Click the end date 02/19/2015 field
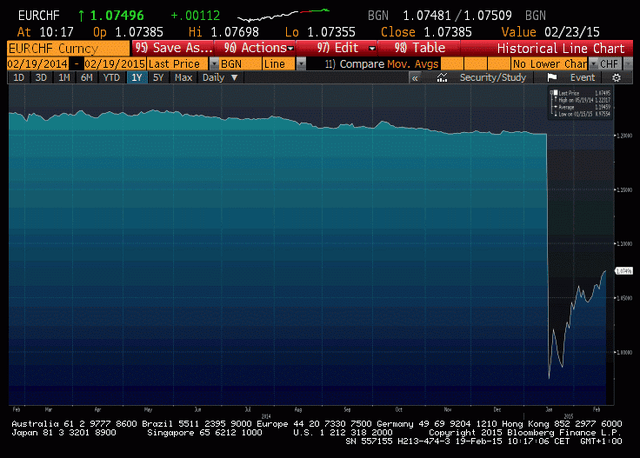Viewport: 640px width, 458px height. pyautogui.click(x=115, y=64)
